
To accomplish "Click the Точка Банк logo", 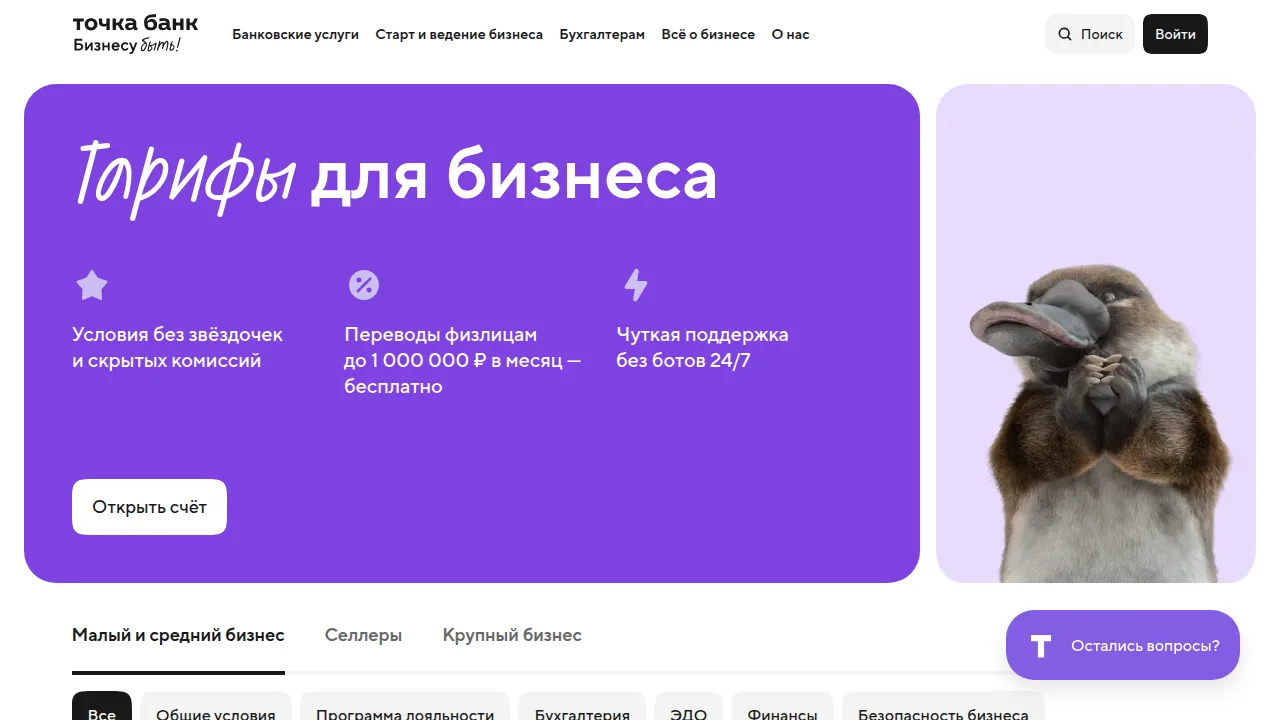I will [135, 34].
